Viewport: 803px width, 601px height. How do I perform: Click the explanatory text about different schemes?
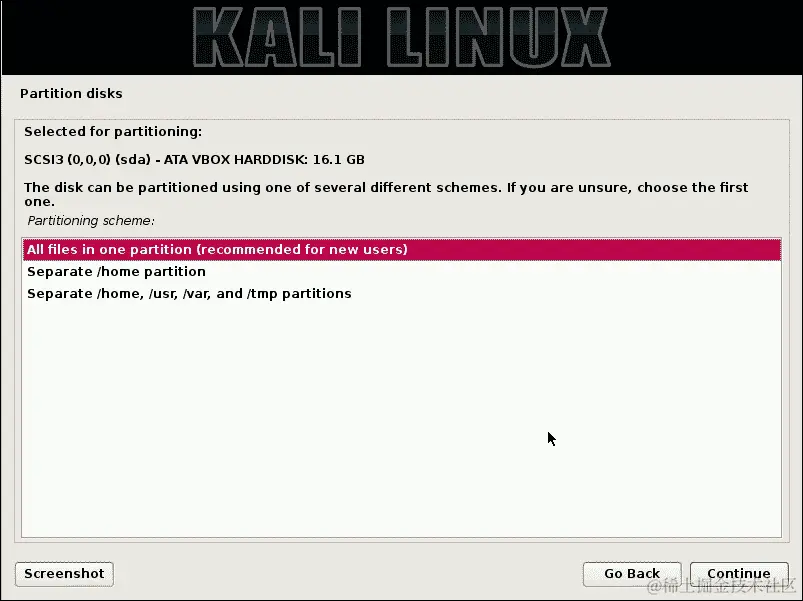coord(386,195)
